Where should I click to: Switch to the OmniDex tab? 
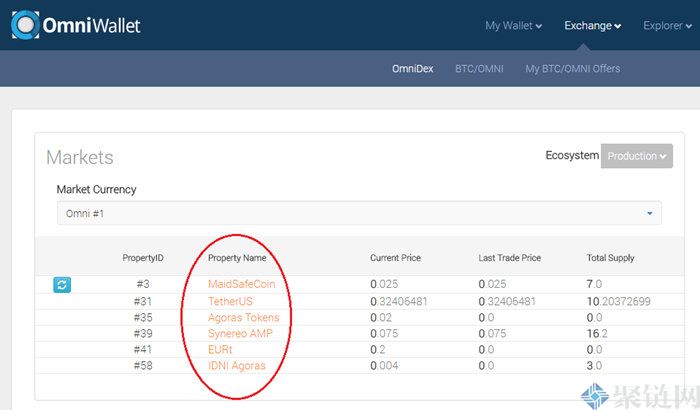[412, 69]
